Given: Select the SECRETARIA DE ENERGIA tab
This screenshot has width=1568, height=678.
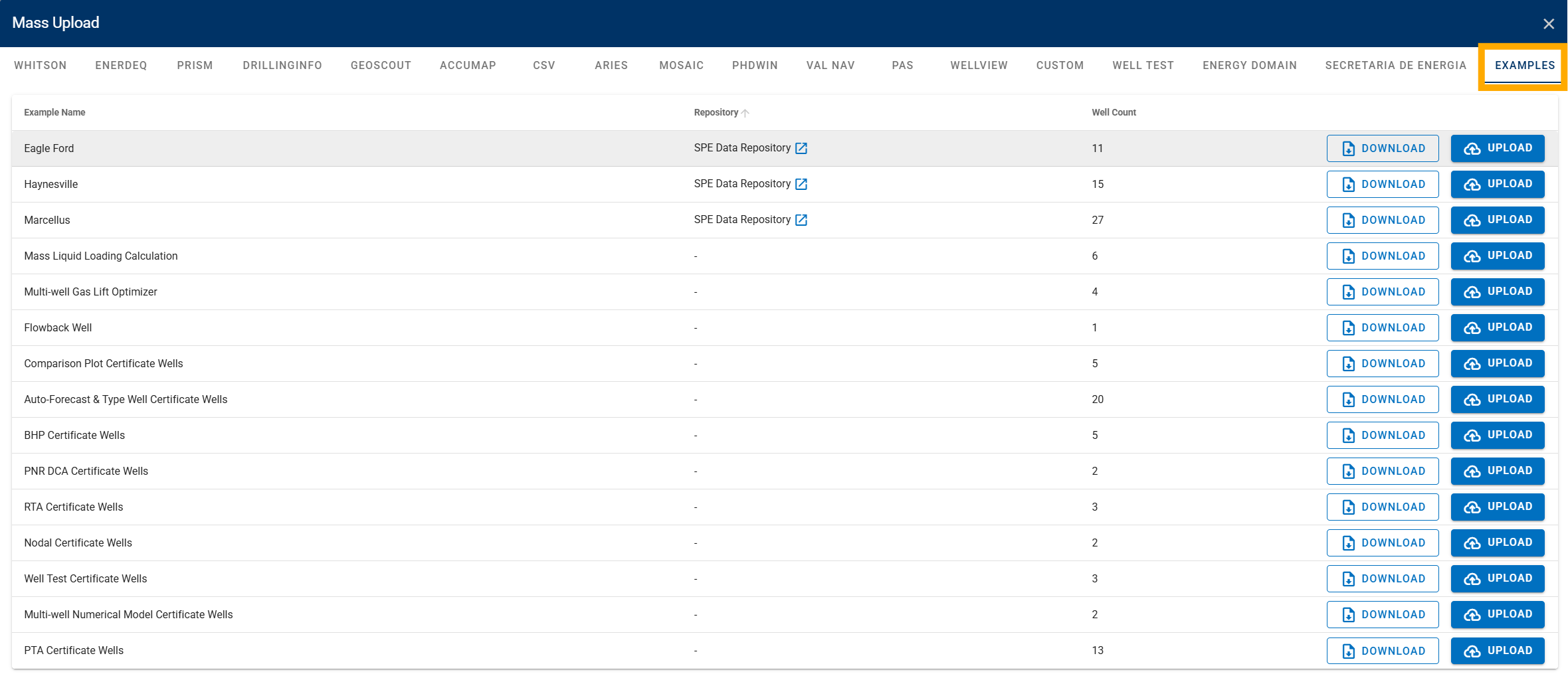Looking at the screenshot, I should click(x=1395, y=65).
